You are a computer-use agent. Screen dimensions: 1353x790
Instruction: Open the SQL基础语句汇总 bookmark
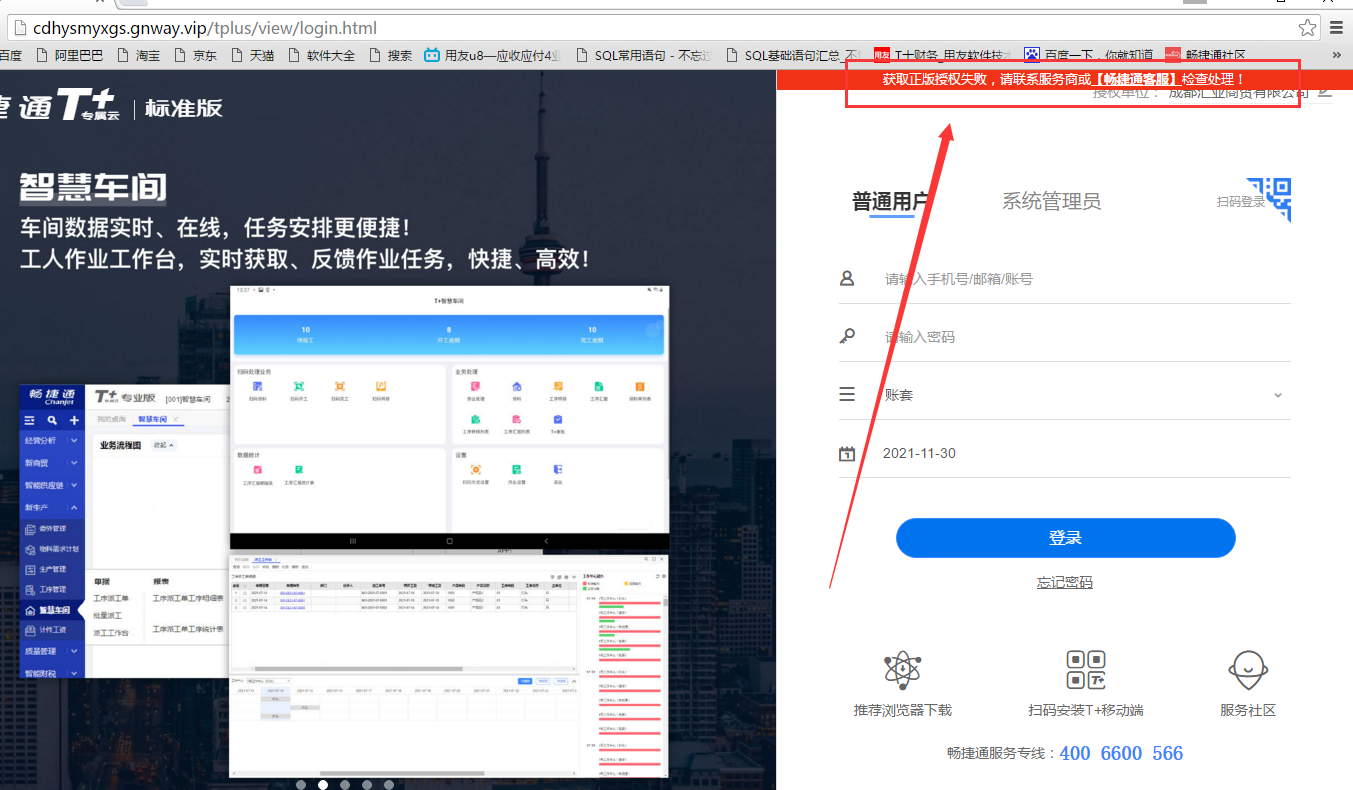[794, 55]
